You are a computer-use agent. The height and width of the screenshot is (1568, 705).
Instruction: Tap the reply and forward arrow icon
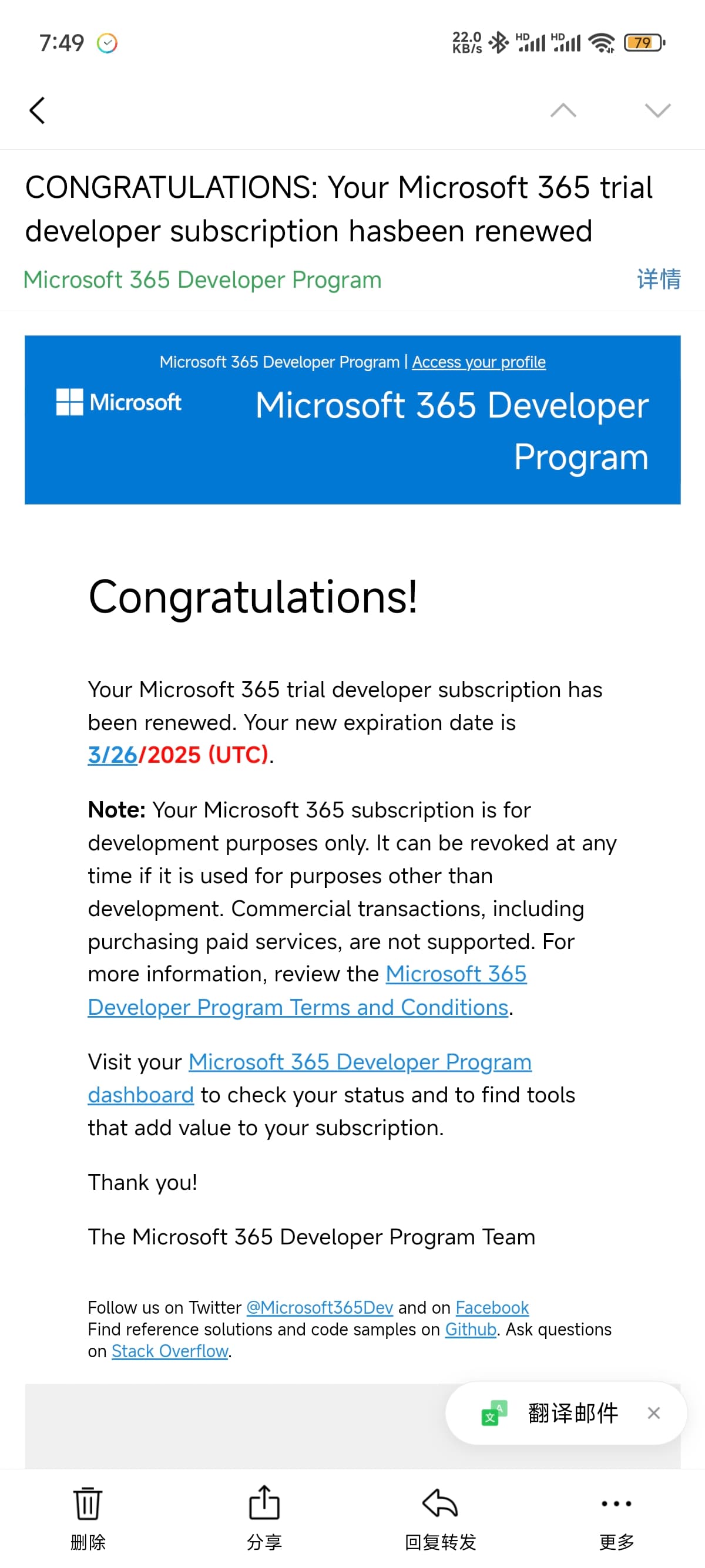coord(440,1503)
